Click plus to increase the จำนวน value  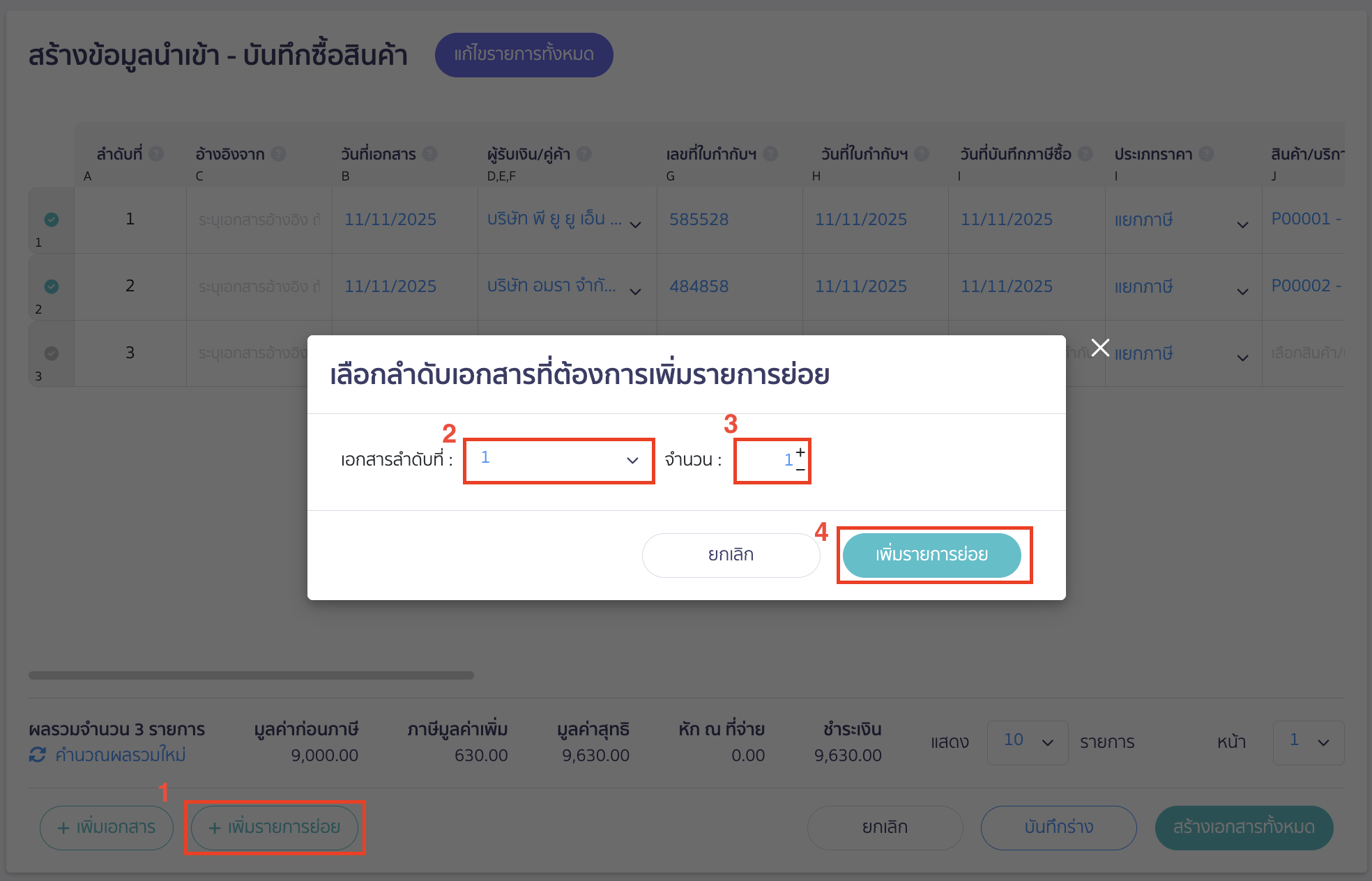pyautogui.click(x=800, y=451)
